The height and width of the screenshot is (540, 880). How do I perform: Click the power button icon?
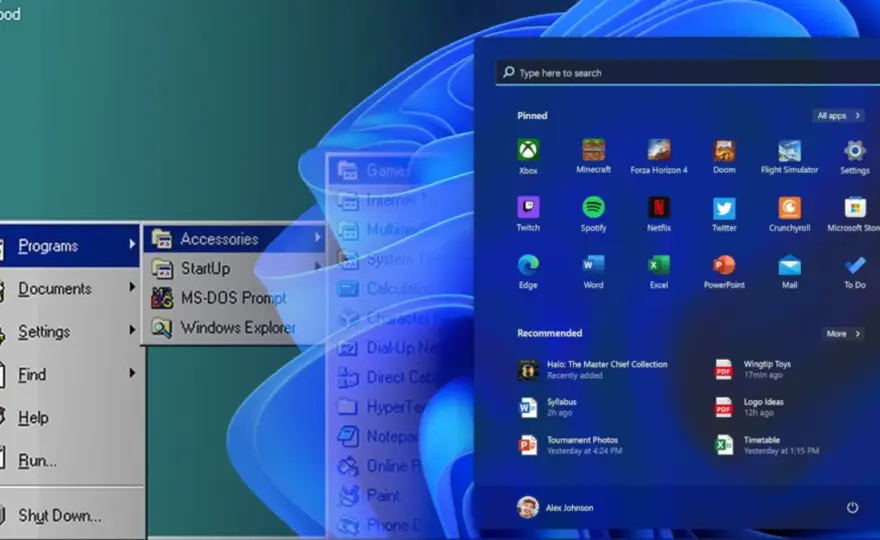click(x=852, y=507)
